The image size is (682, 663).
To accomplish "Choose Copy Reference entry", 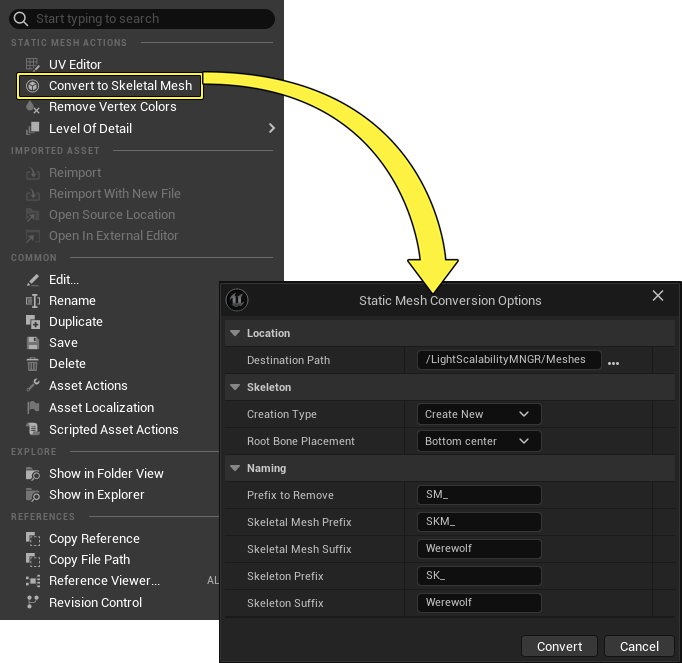I will click(x=94, y=539).
